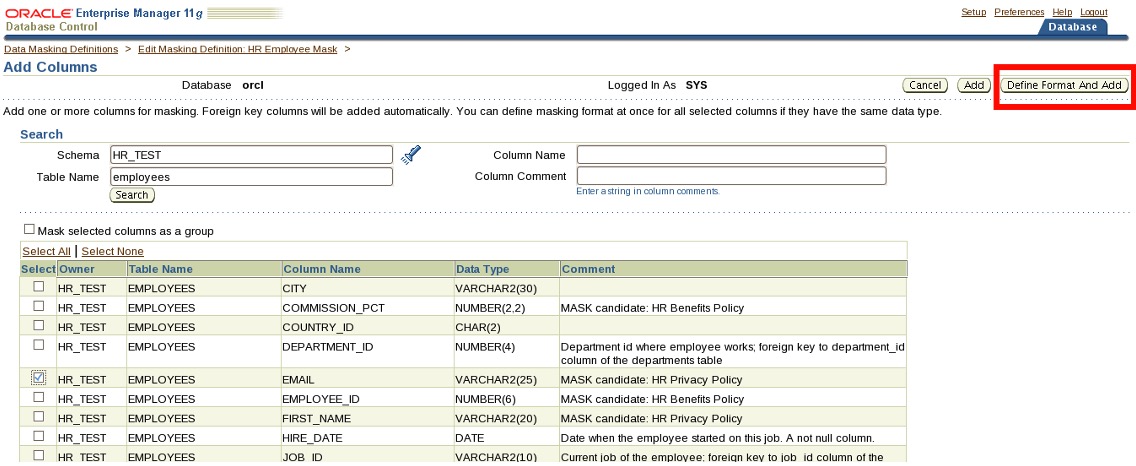Focus the Table Name input field
Viewport: 1136px width, 466px height.
coord(251,177)
